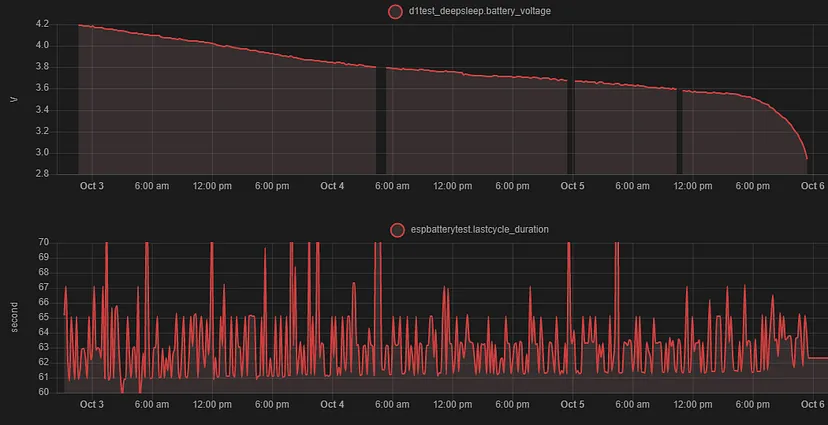Click the "second" unit label on the duration chart
Image resolution: width=828 pixels, height=425 pixels.
pos(12,316)
